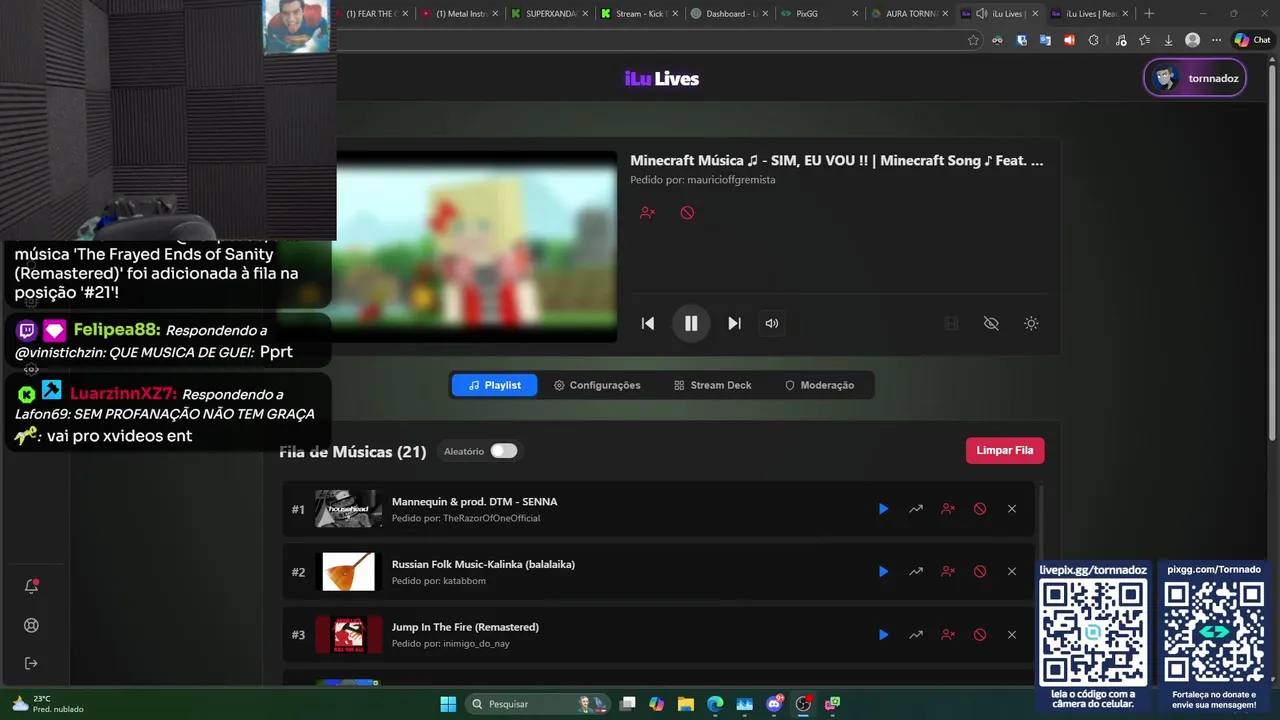Click the logout icon in sidebar
This screenshot has width=1280, height=720.
coord(31,663)
